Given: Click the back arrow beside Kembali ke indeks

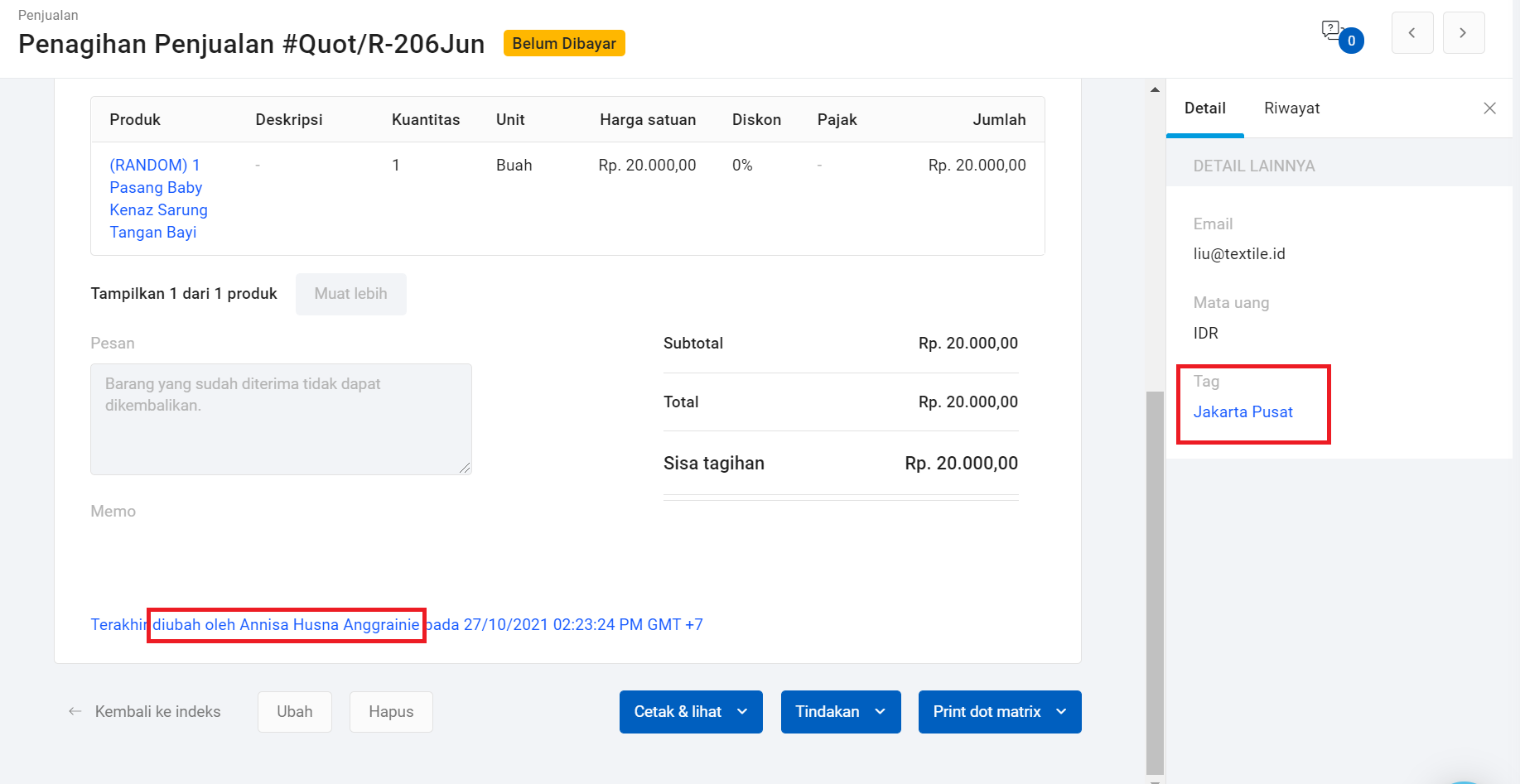Looking at the screenshot, I should coord(75,712).
